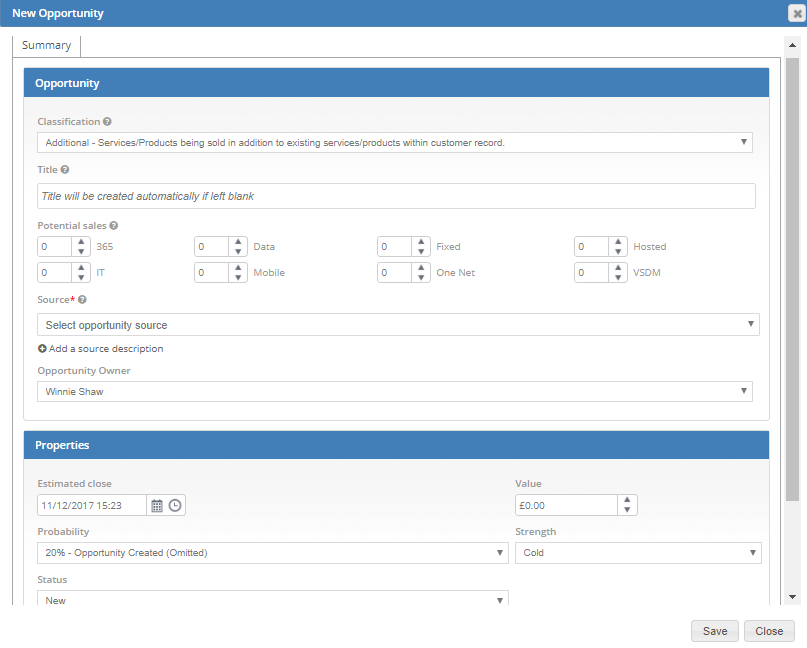Click the Opportunity section header
This screenshot has width=807, height=648.
pos(396,83)
